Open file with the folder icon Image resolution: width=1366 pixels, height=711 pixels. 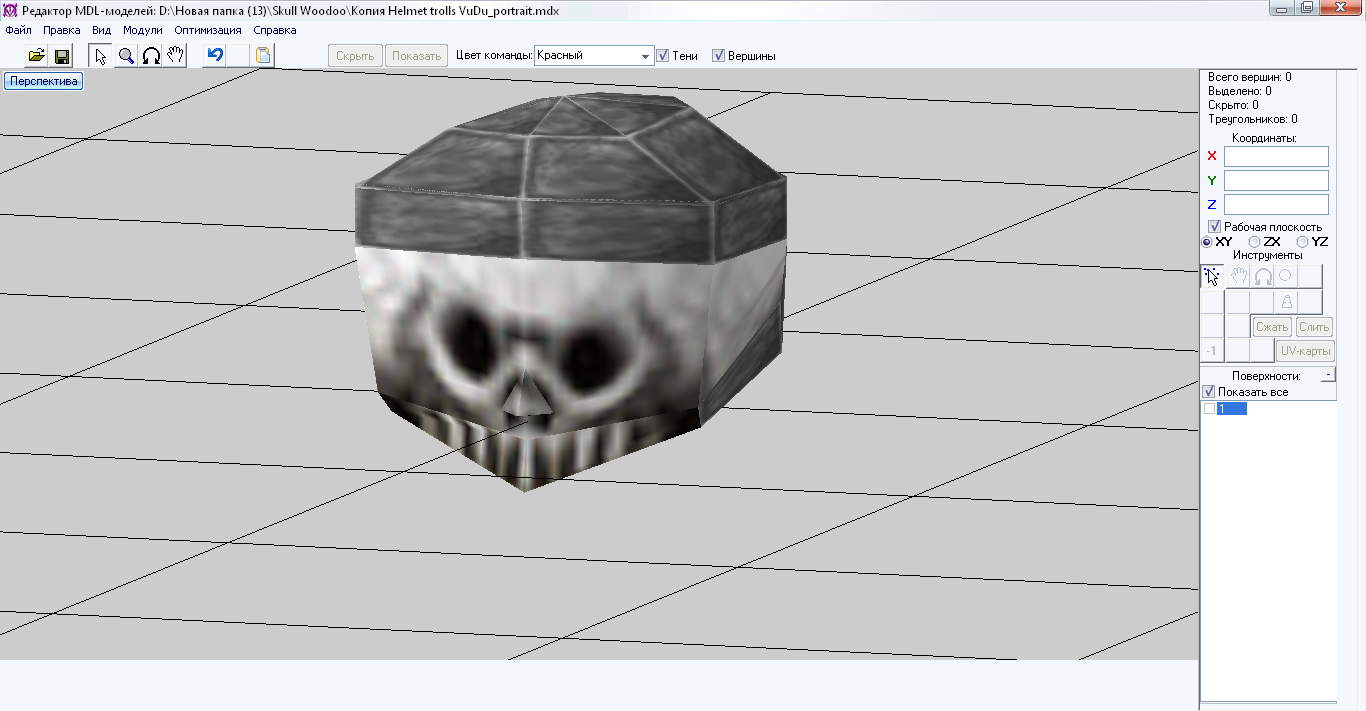tap(37, 55)
